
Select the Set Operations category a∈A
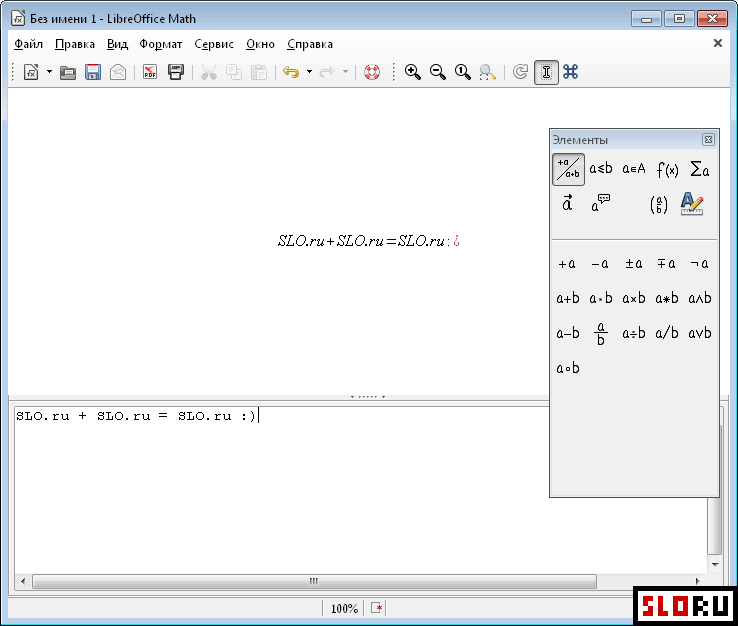634,169
